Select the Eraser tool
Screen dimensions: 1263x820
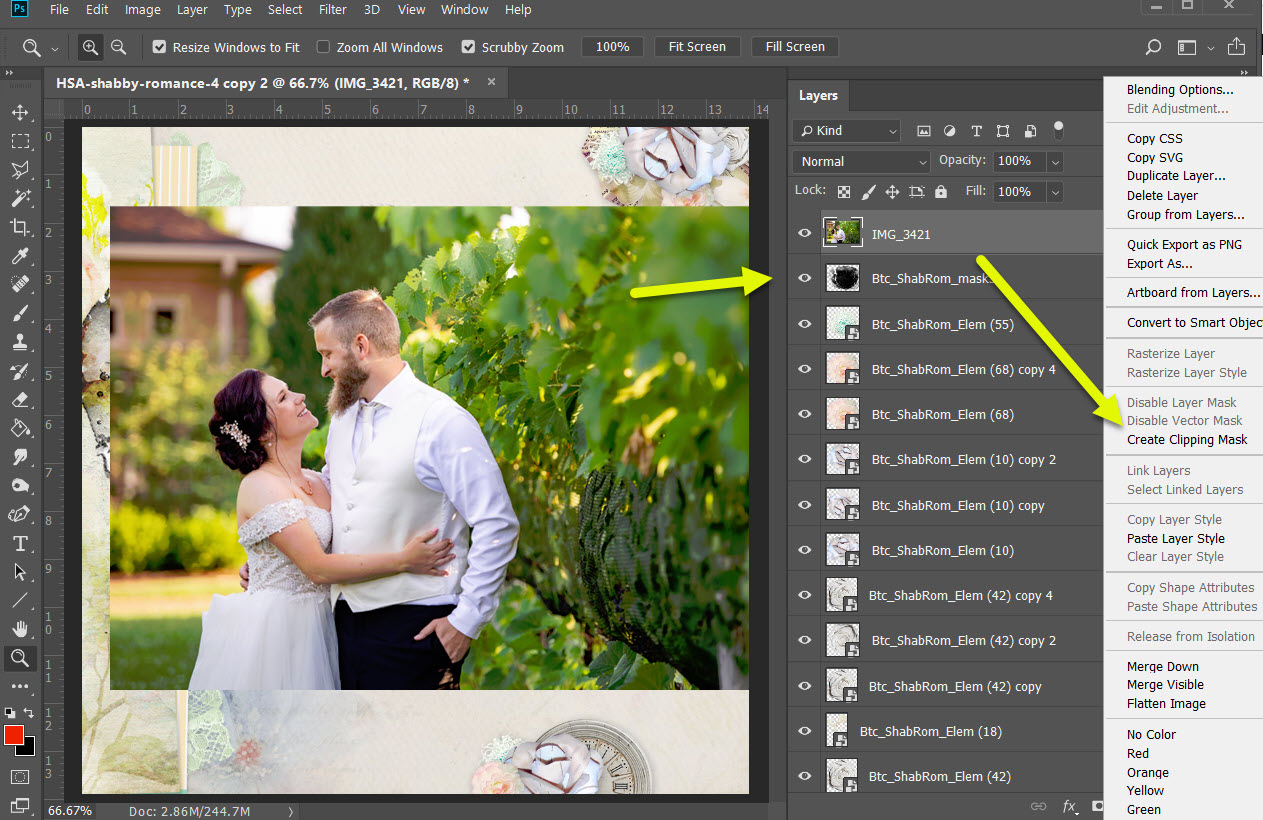[x=20, y=399]
